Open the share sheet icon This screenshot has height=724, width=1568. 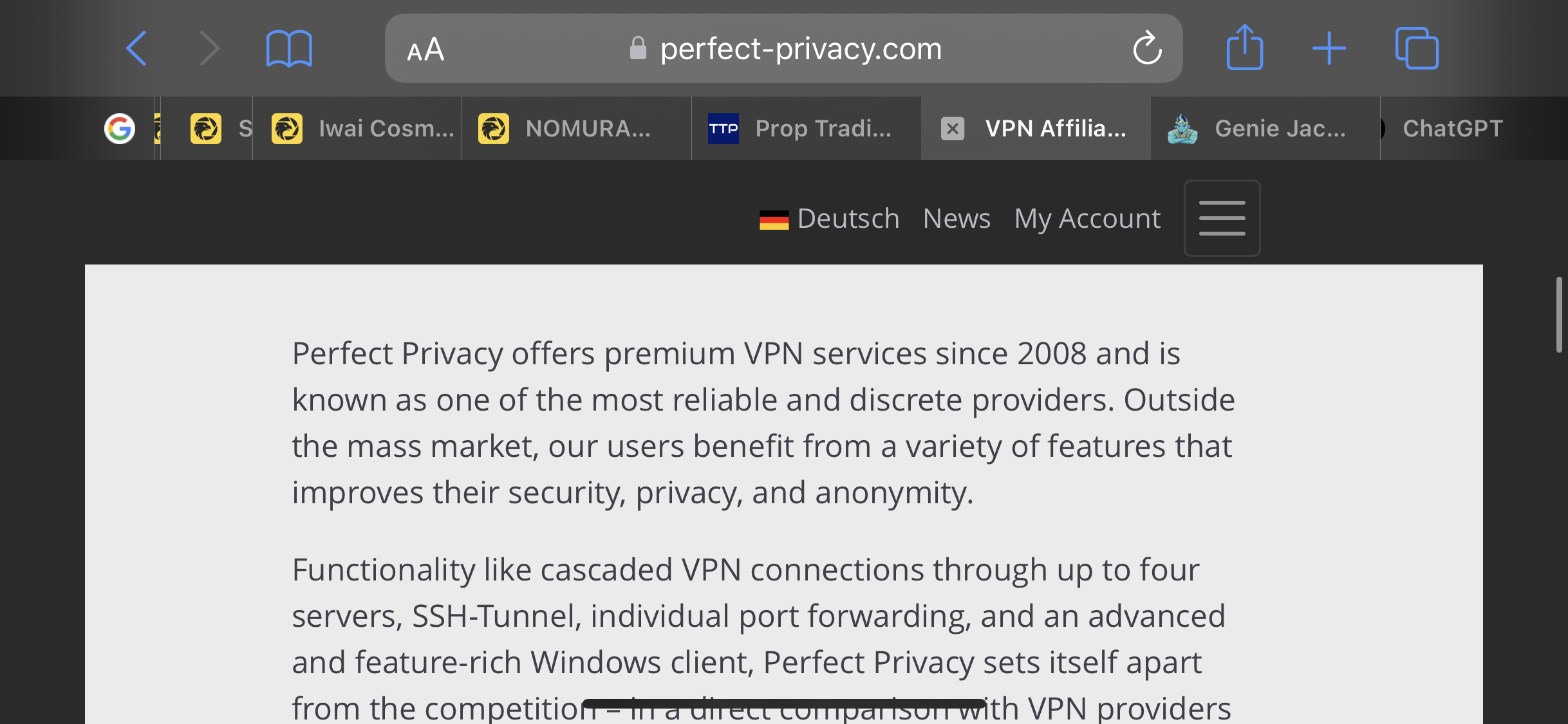1245,47
